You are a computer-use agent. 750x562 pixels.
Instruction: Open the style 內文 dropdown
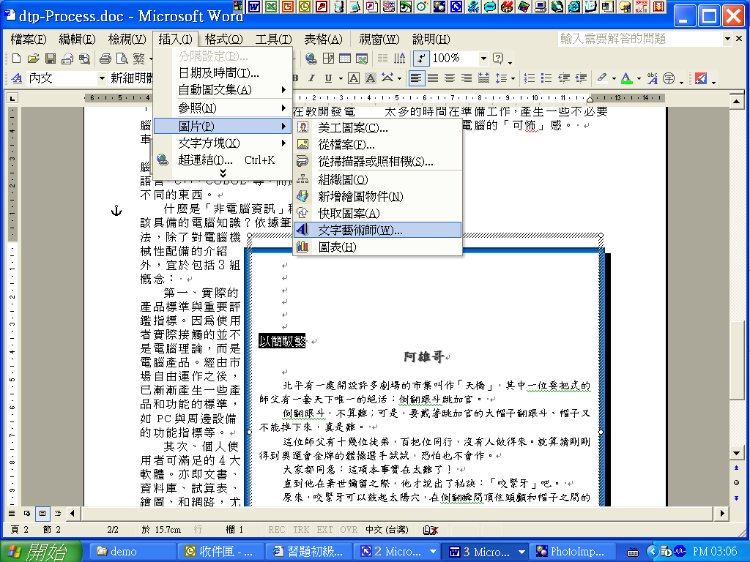[x=101, y=78]
